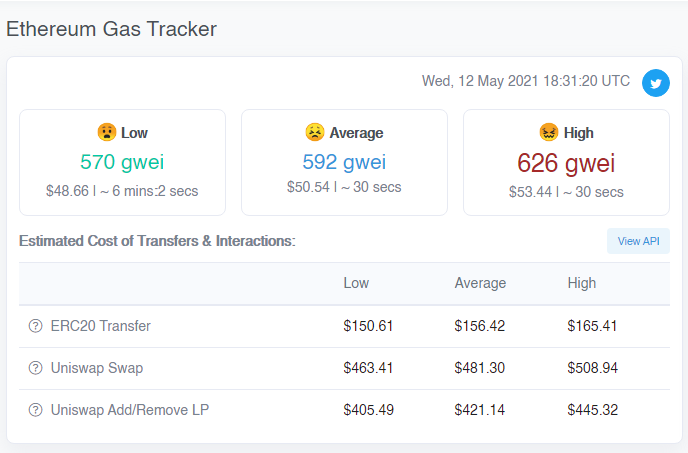Click the $53.44 high estimate line

566,192
